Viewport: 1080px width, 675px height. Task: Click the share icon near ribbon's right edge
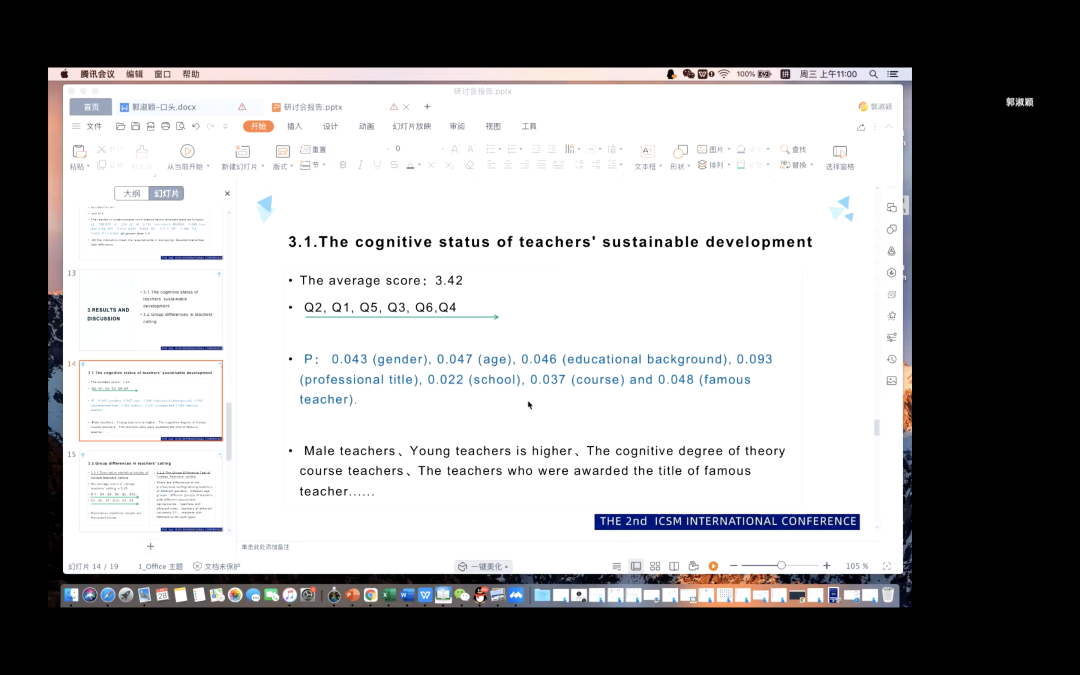(861, 127)
